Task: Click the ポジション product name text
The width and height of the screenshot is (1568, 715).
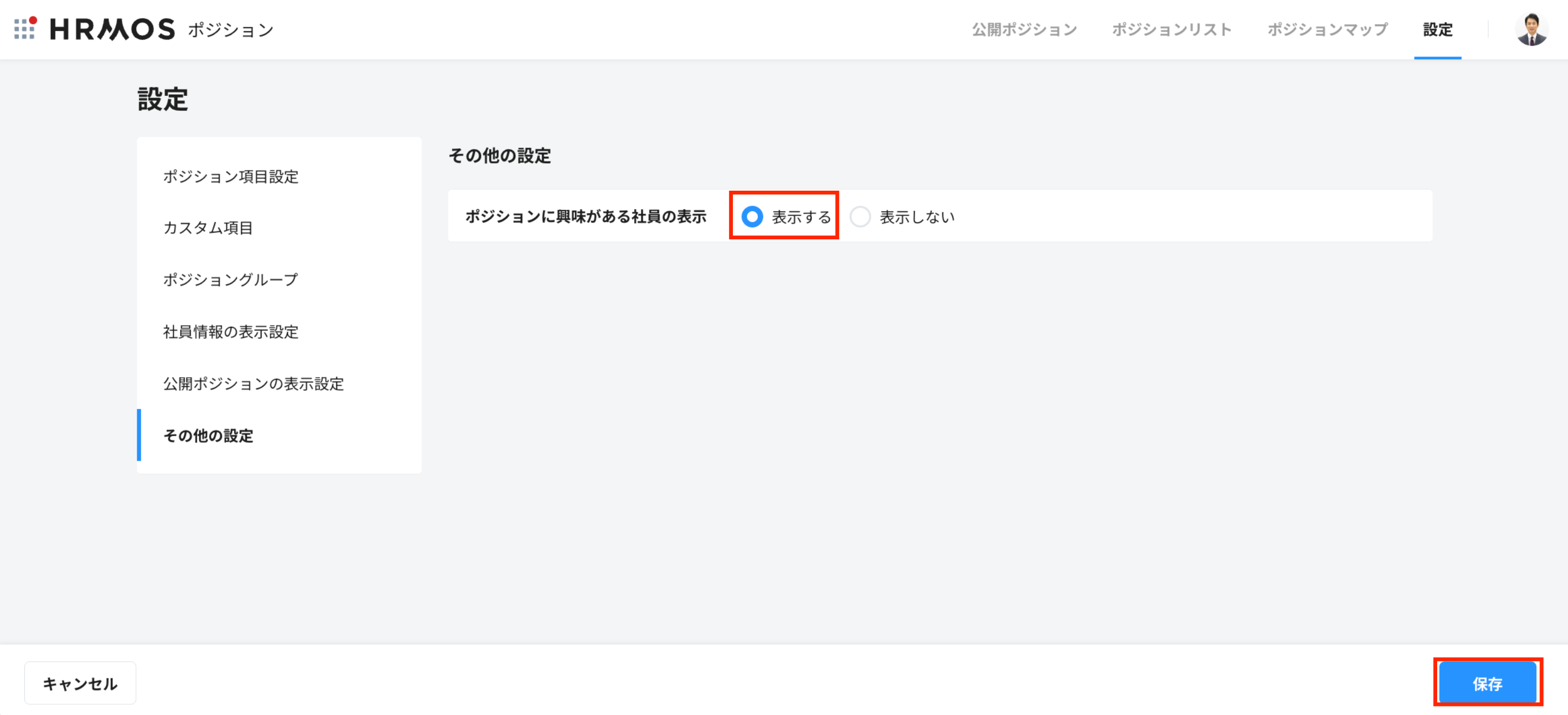Action: click(231, 30)
